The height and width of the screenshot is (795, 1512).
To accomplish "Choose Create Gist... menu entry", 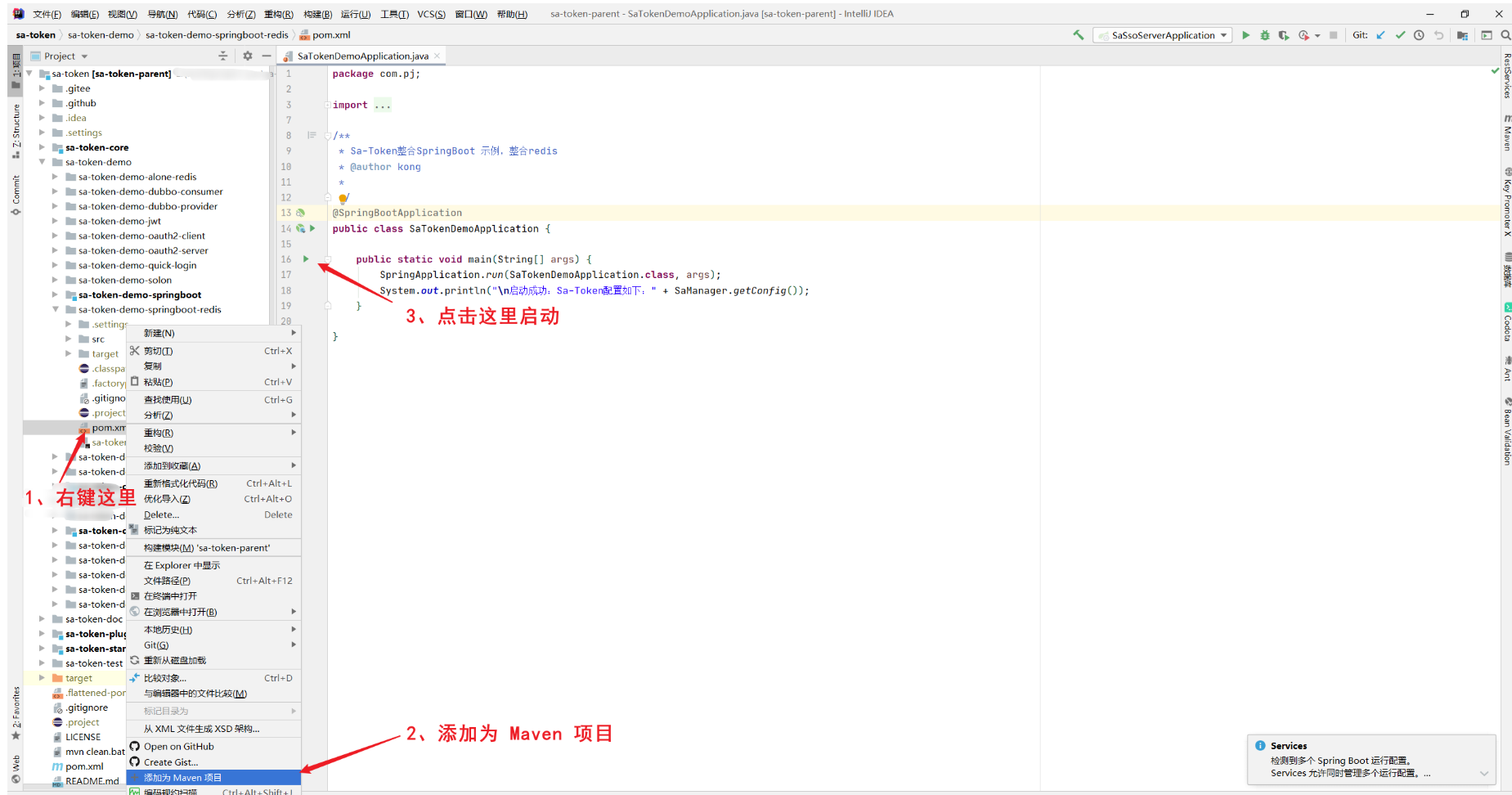I will click(214, 761).
